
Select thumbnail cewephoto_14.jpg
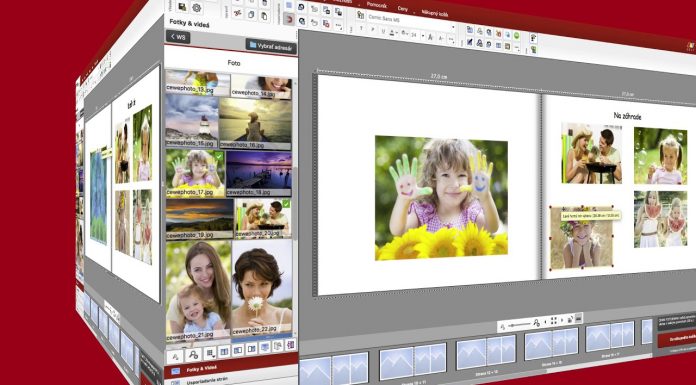coord(261,87)
